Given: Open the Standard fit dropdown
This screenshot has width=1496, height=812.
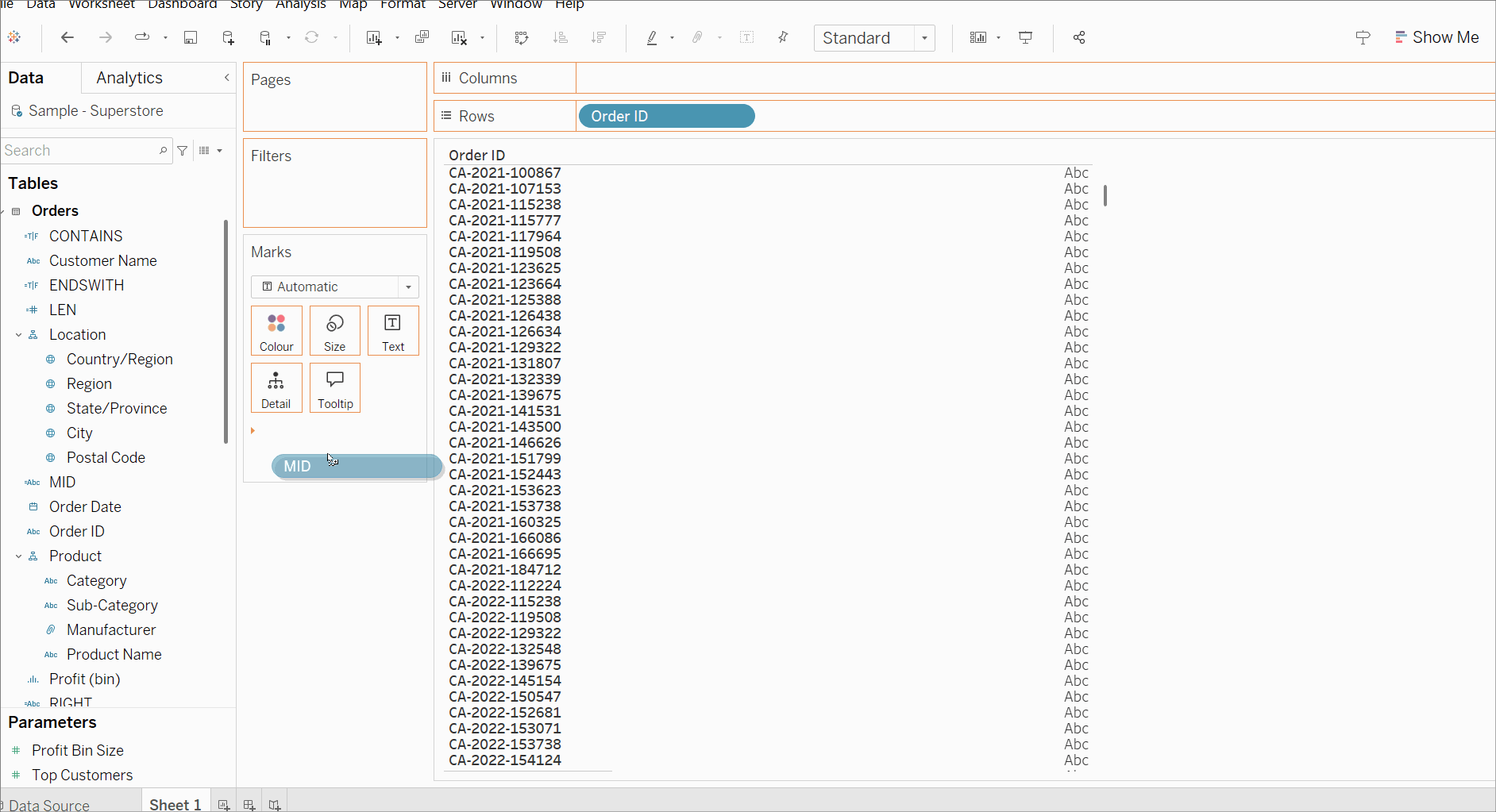Looking at the screenshot, I should 873,38.
